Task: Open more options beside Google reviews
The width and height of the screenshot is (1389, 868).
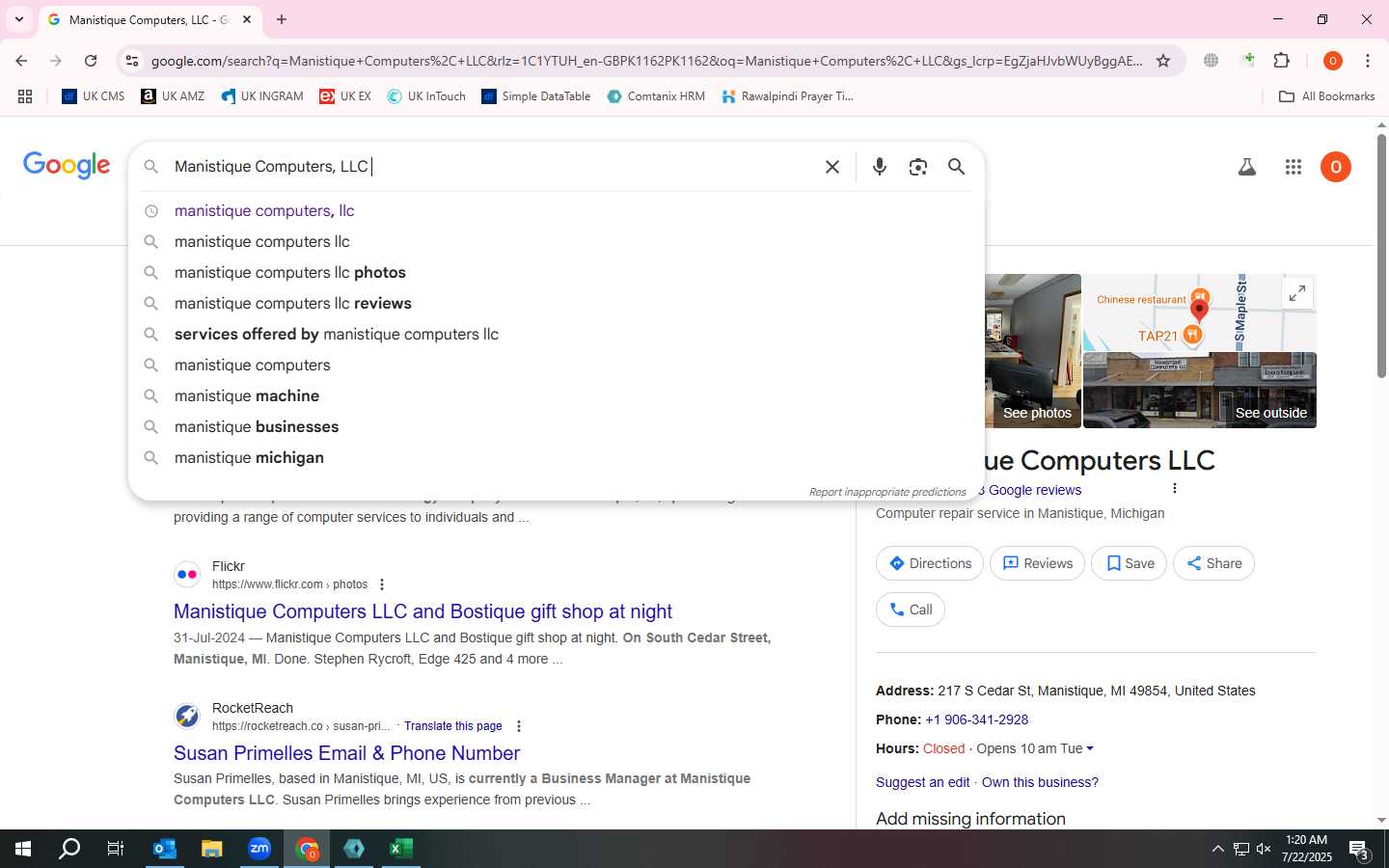Action: point(1174,488)
